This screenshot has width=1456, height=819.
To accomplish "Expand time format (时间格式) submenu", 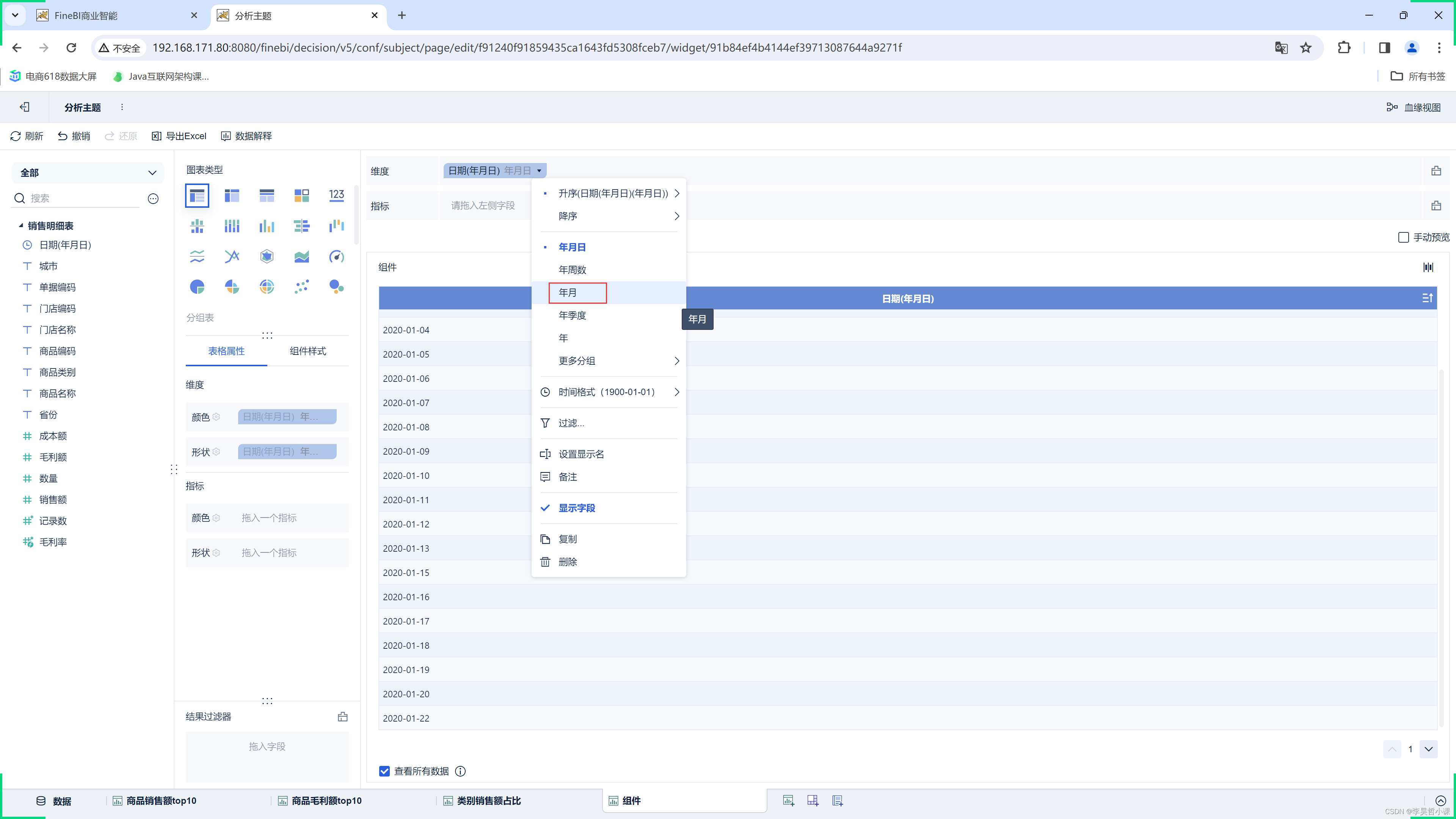I will [x=609, y=392].
